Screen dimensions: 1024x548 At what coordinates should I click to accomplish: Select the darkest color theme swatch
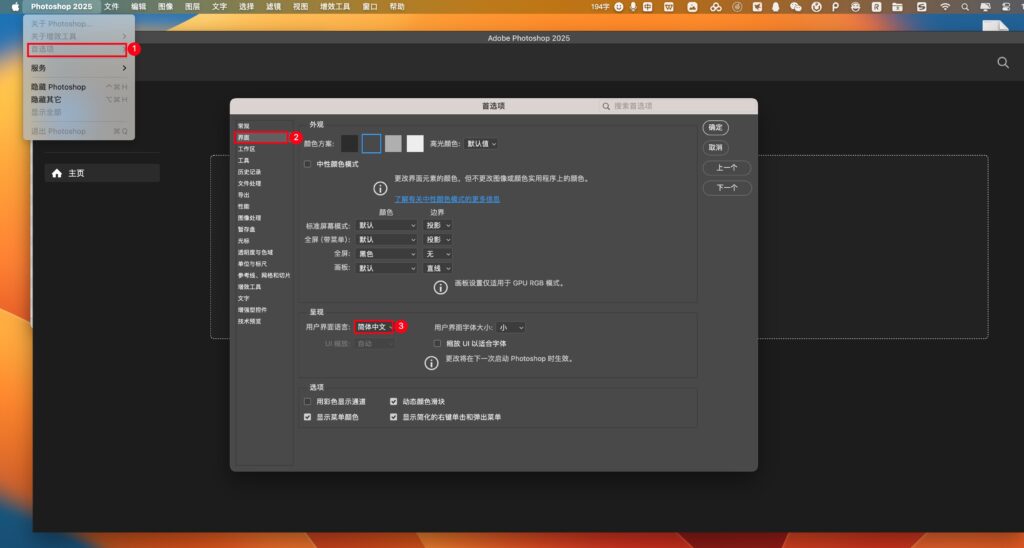tap(349, 144)
